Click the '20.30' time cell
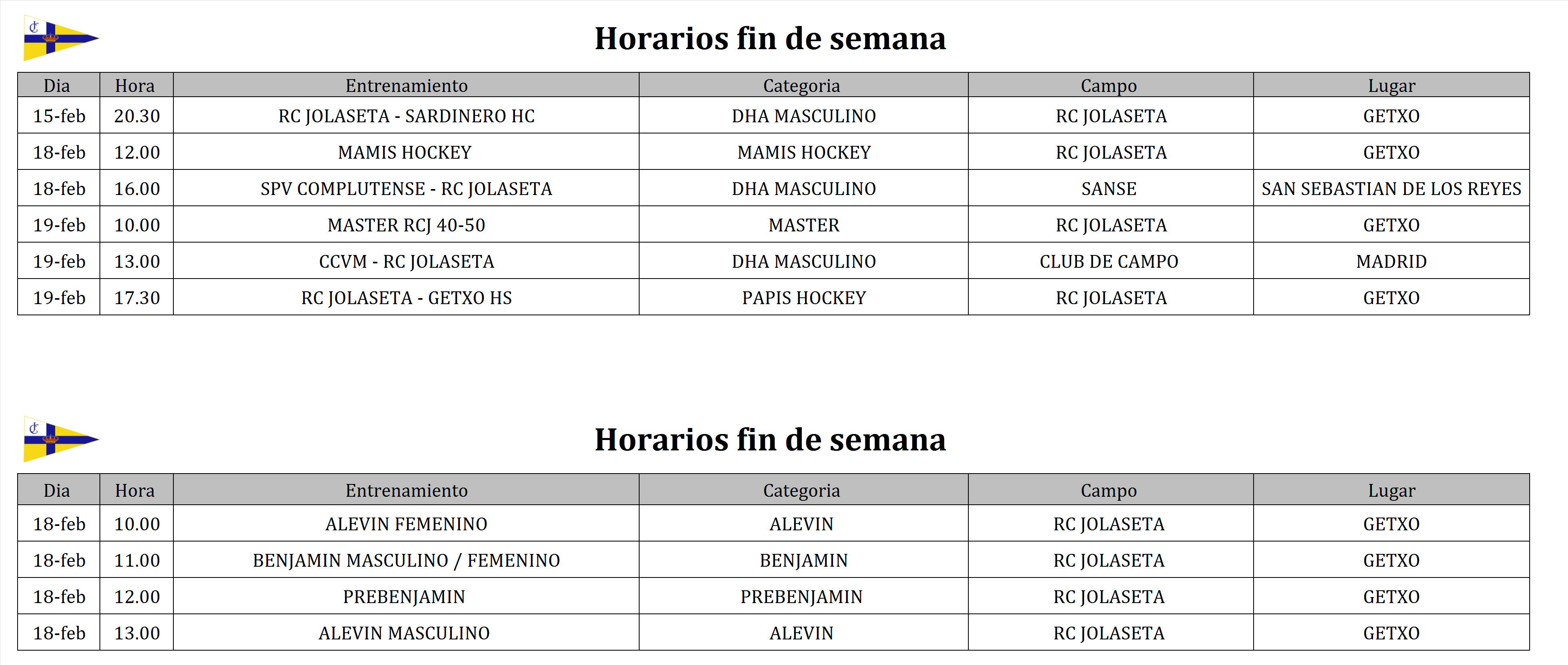 click(137, 116)
